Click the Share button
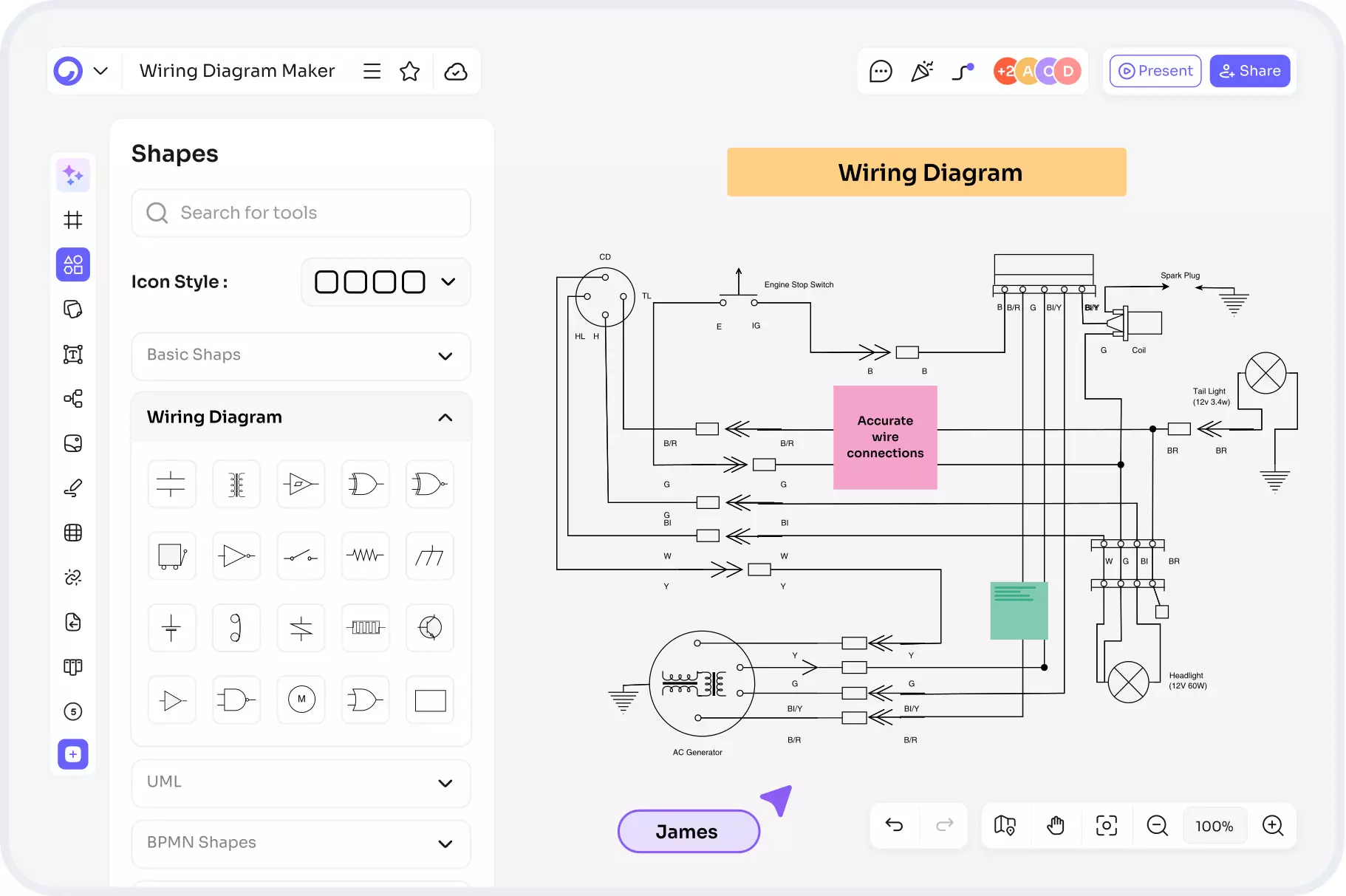 point(1250,71)
